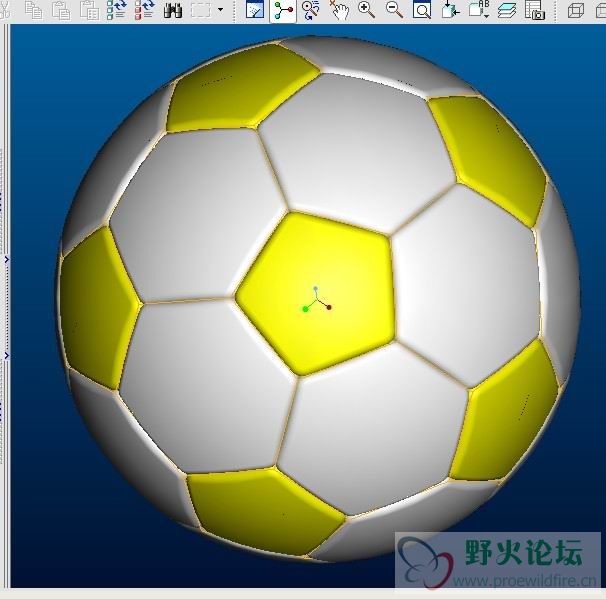Open the saved view list dropdown
This screenshot has height=599, width=606.
[479, 10]
